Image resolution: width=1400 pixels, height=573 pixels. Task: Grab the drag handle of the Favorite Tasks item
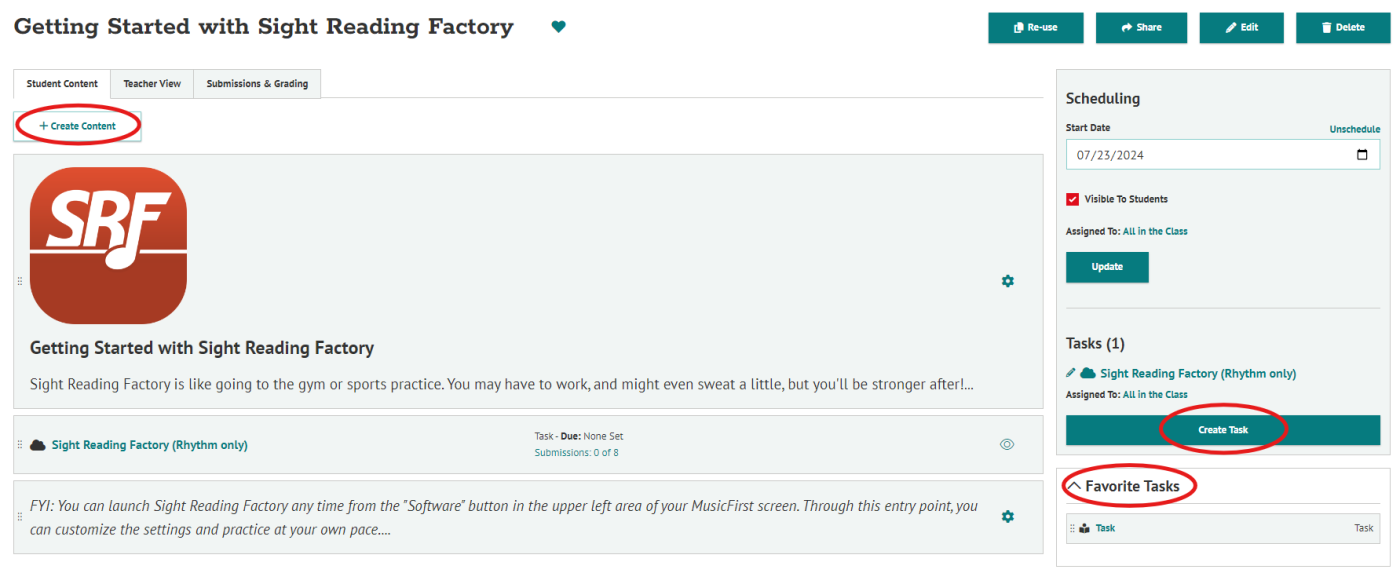[1072, 528]
